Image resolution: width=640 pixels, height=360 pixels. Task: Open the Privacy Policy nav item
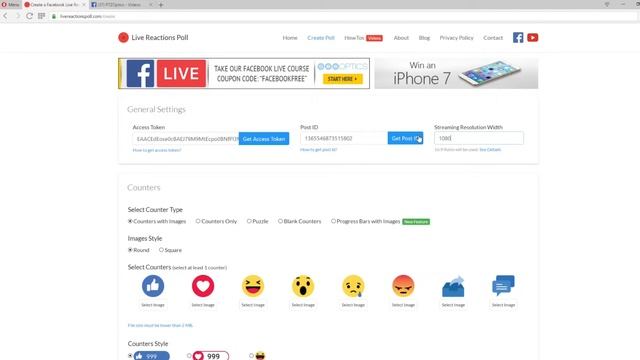(x=456, y=38)
